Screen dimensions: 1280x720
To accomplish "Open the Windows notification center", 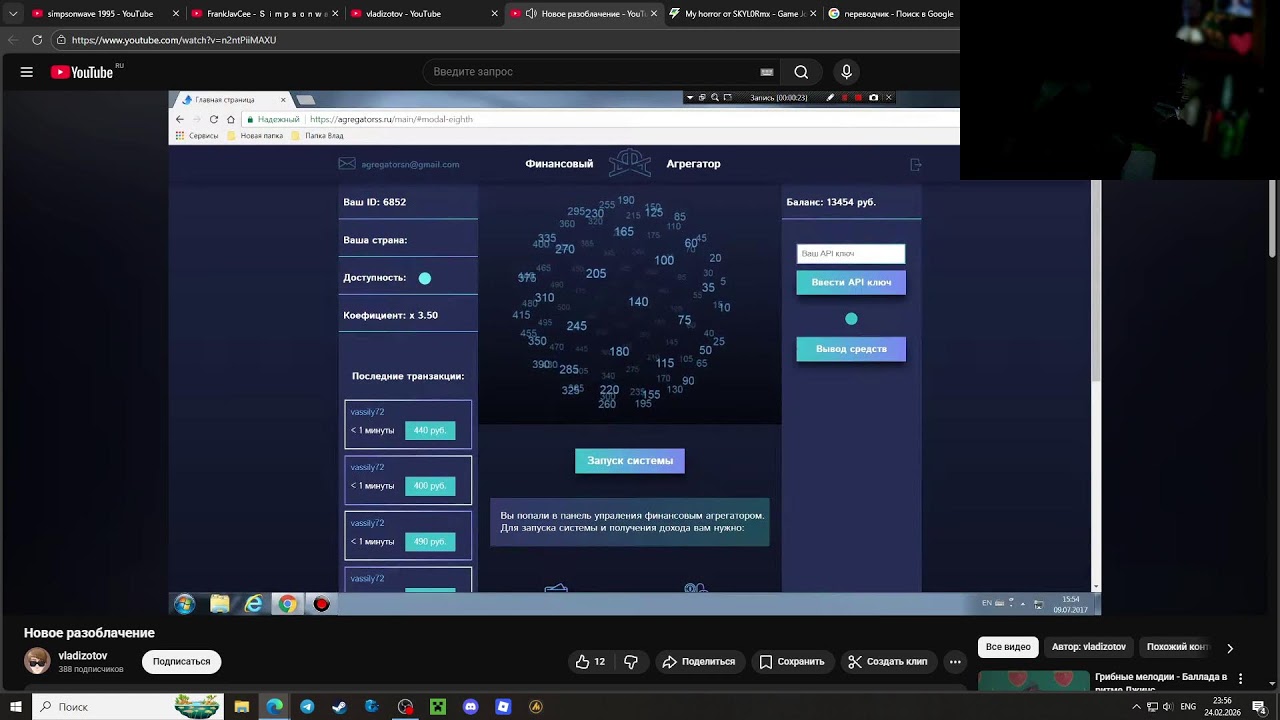I will (1260, 707).
